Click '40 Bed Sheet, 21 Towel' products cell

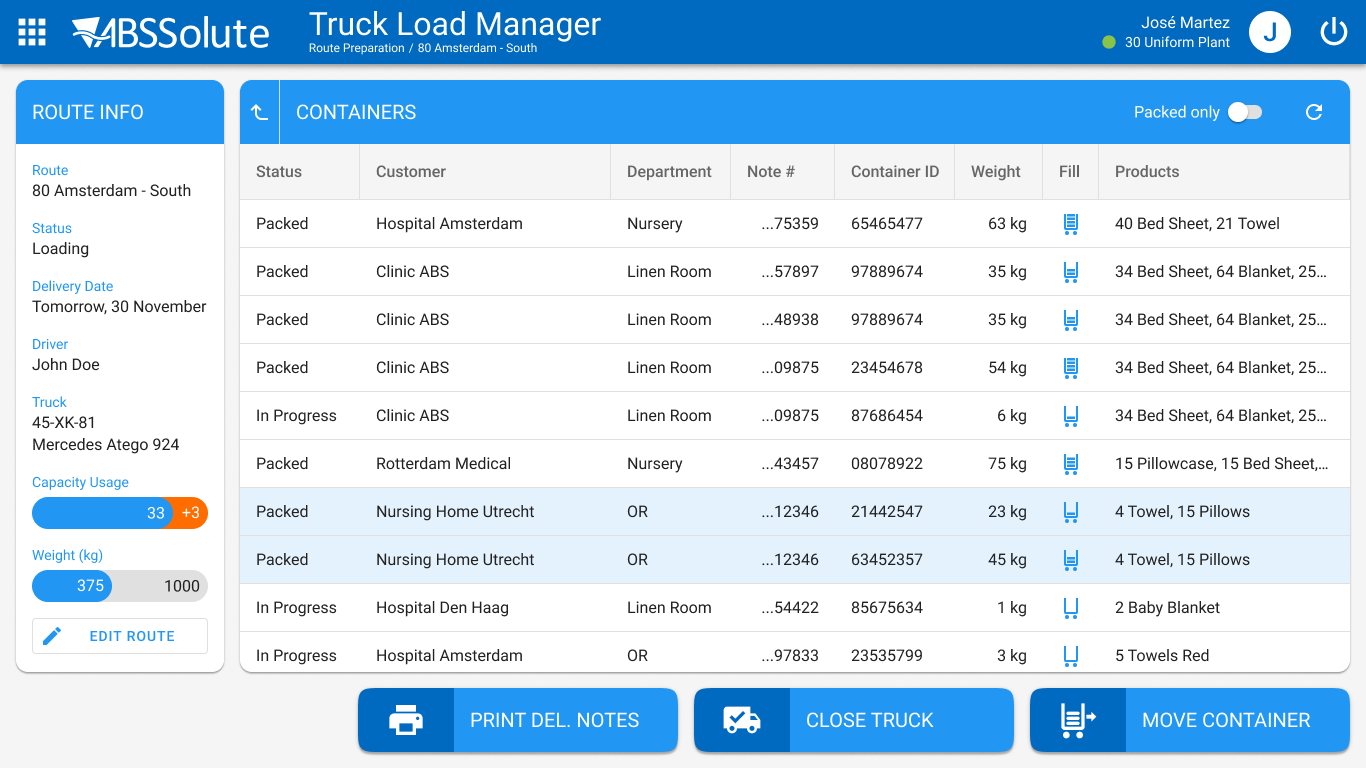point(1197,224)
